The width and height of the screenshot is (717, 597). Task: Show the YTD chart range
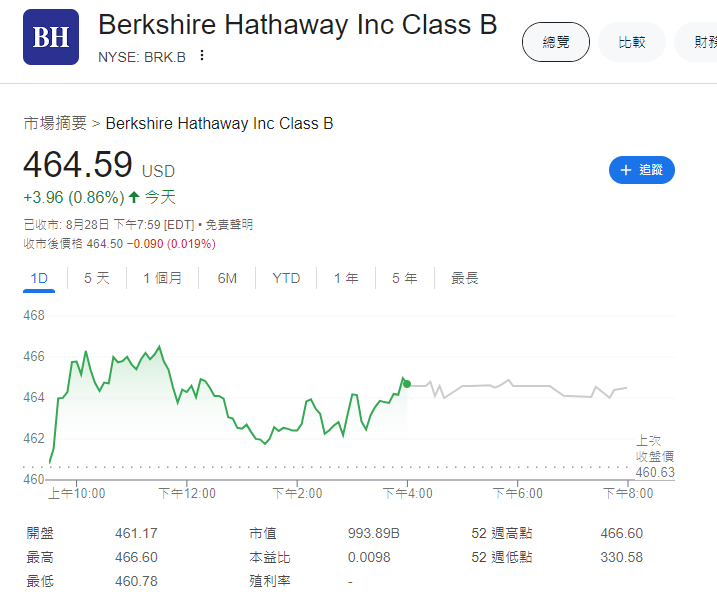[286, 278]
